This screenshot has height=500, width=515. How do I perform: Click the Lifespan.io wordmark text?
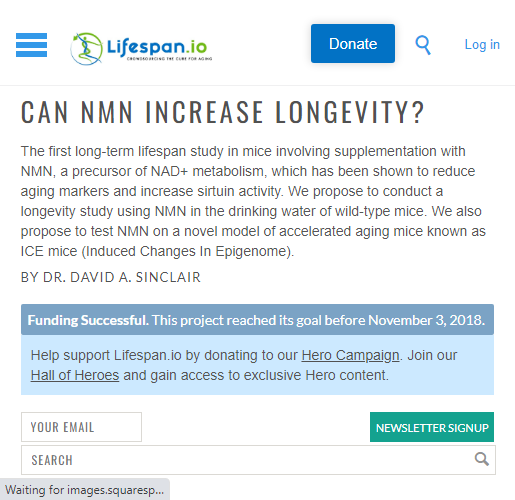click(x=157, y=47)
